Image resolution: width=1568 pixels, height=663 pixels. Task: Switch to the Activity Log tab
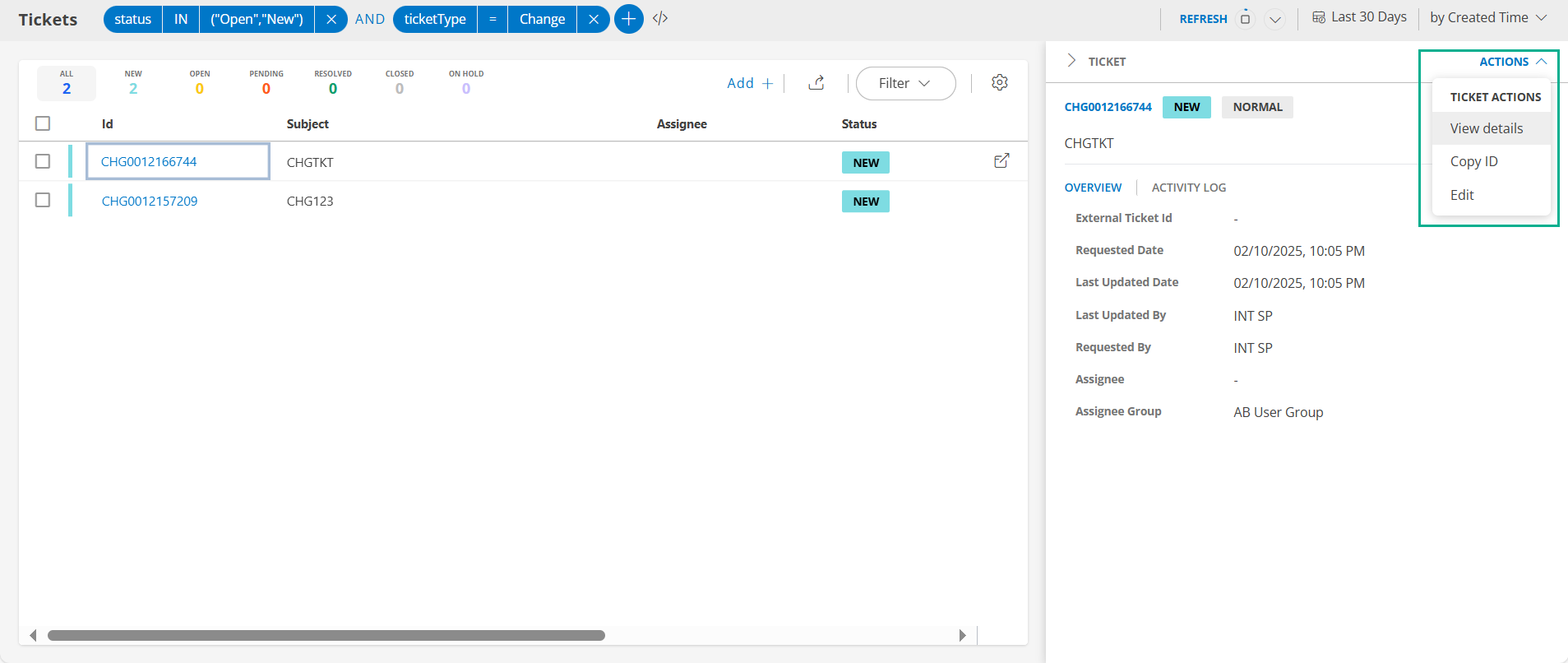1188,188
